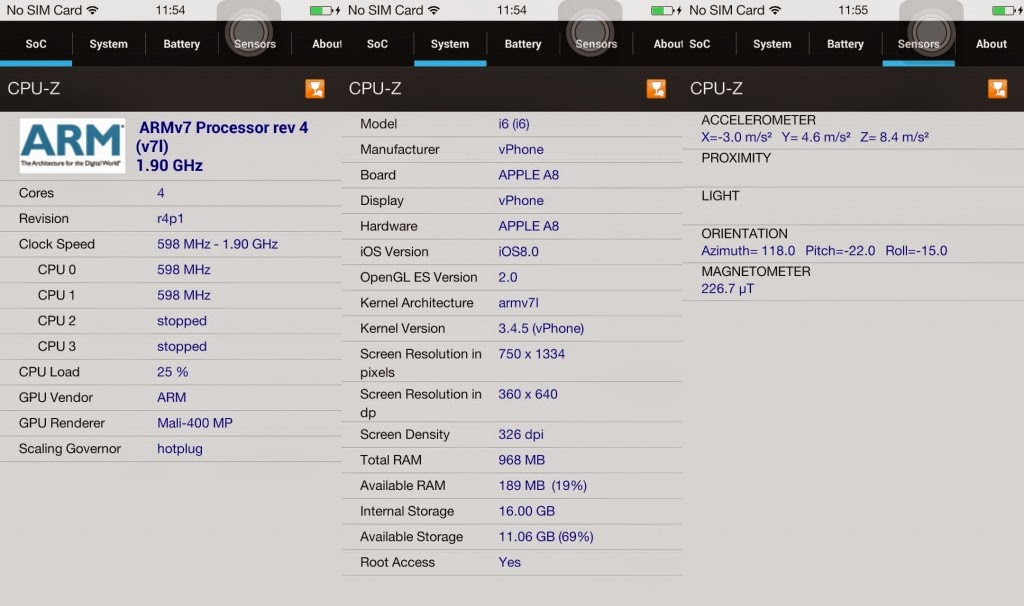The height and width of the screenshot is (606, 1024).
Task: Tap Total RAM value '968 MB'
Action: click(522, 460)
